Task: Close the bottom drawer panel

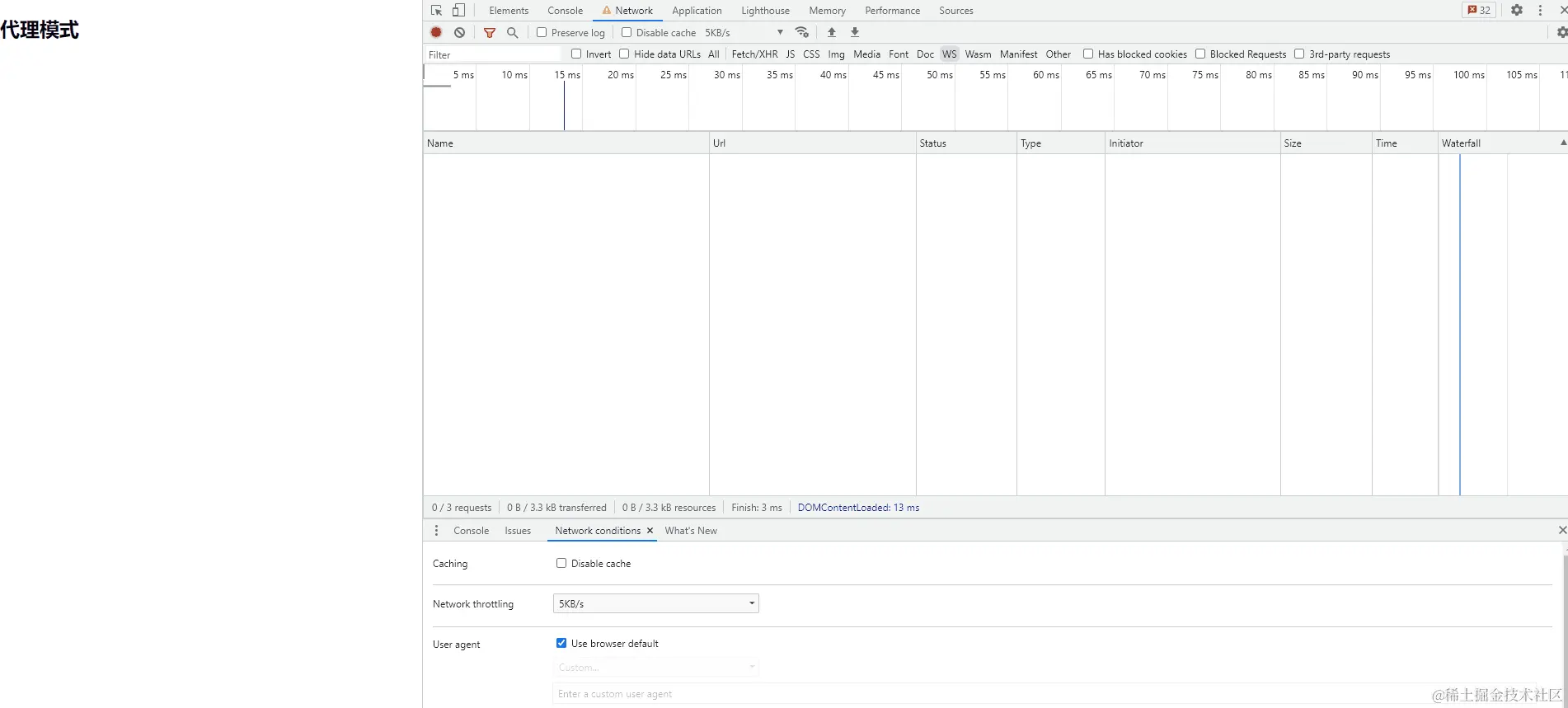Action: coord(1561,530)
